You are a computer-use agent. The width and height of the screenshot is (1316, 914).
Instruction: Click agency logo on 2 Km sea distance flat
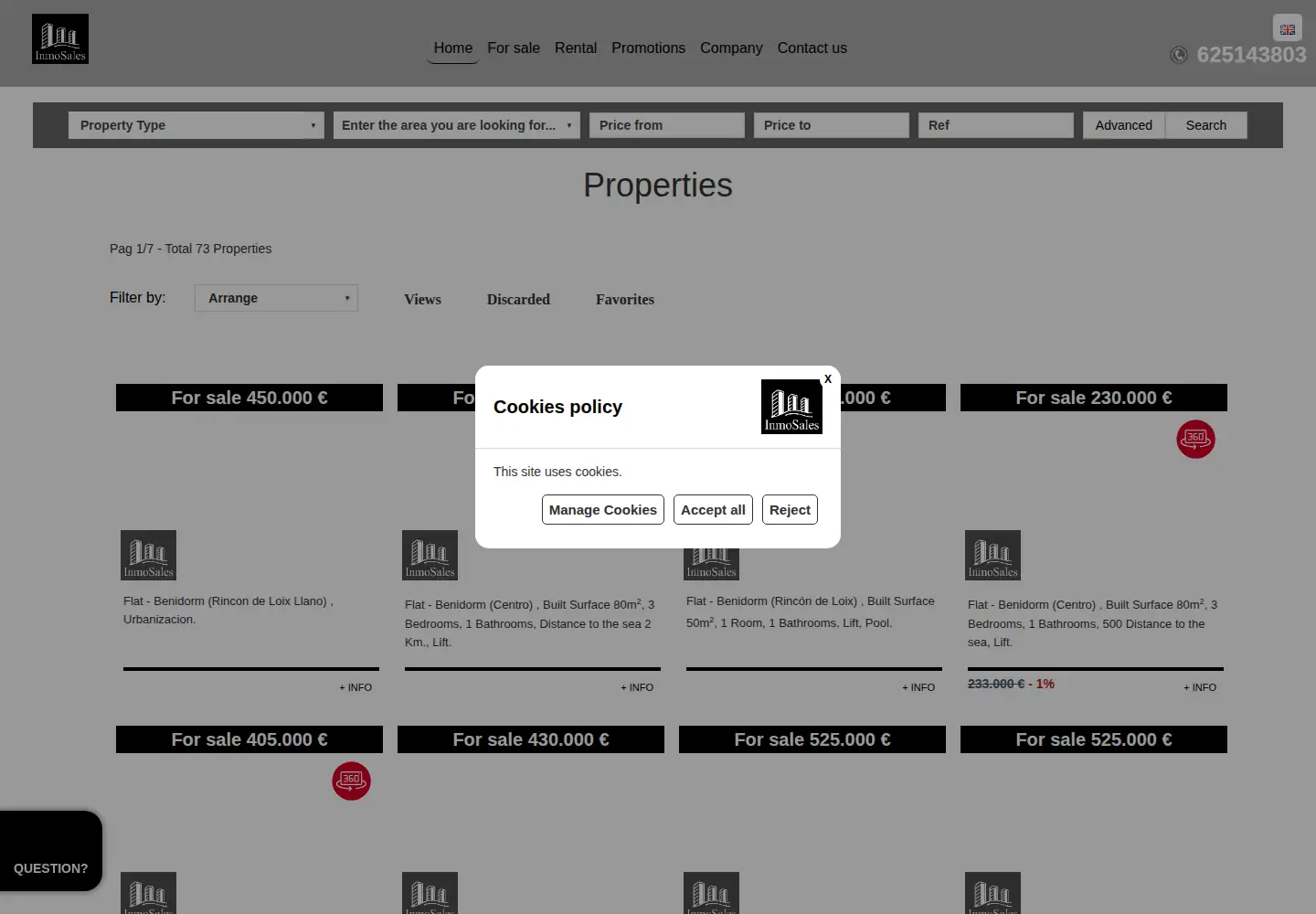pyautogui.click(x=430, y=555)
